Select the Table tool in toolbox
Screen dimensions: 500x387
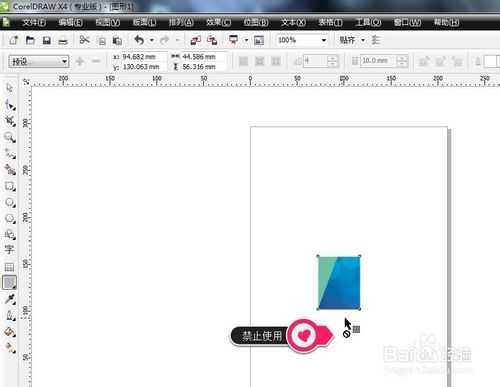(9, 267)
